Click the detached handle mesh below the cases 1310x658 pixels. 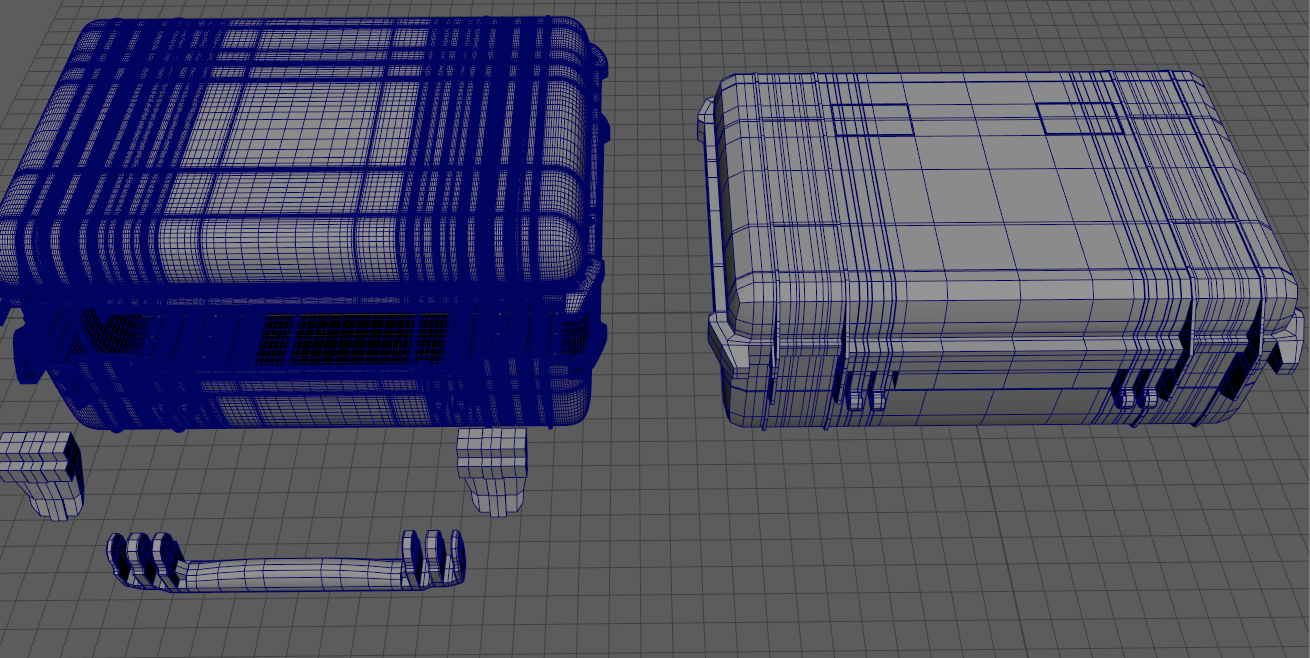290,570
